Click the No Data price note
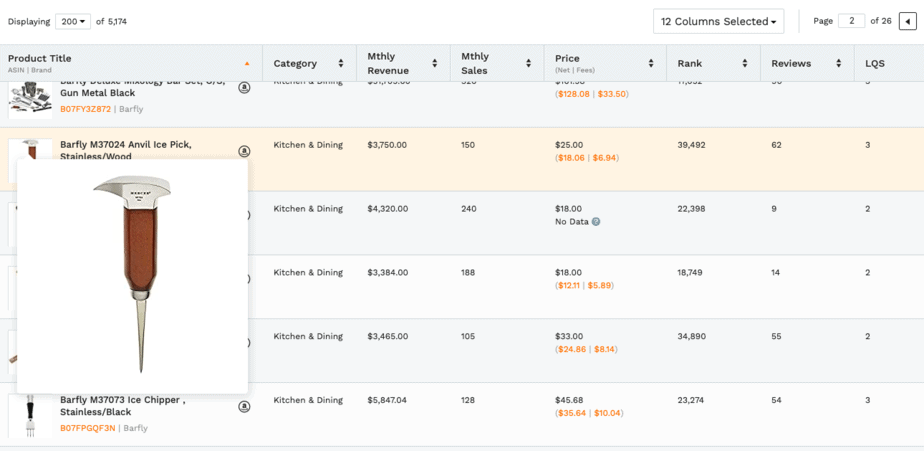The width and height of the screenshot is (924, 451). click(572, 222)
